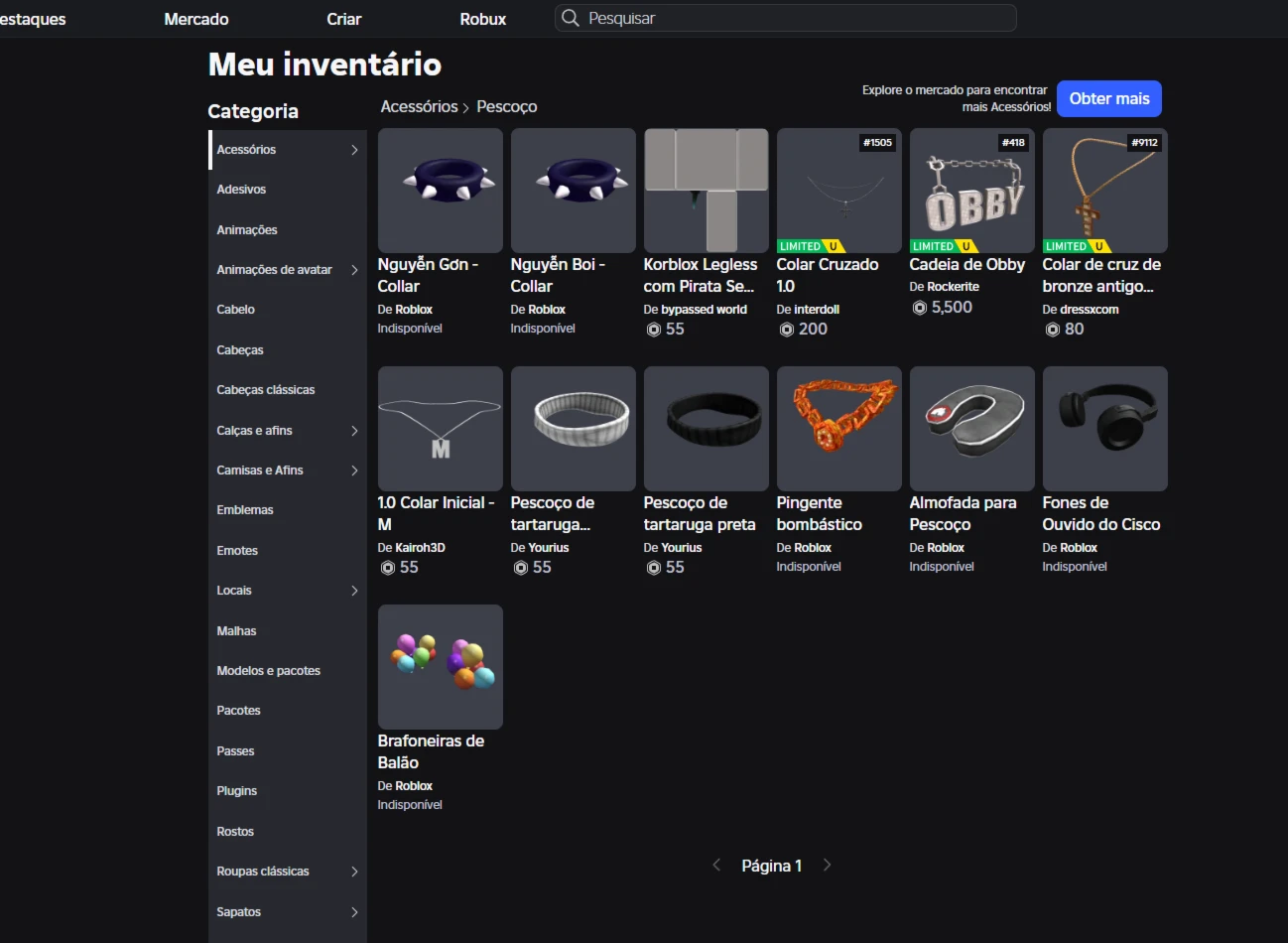Open the Criar nav tab

344,19
